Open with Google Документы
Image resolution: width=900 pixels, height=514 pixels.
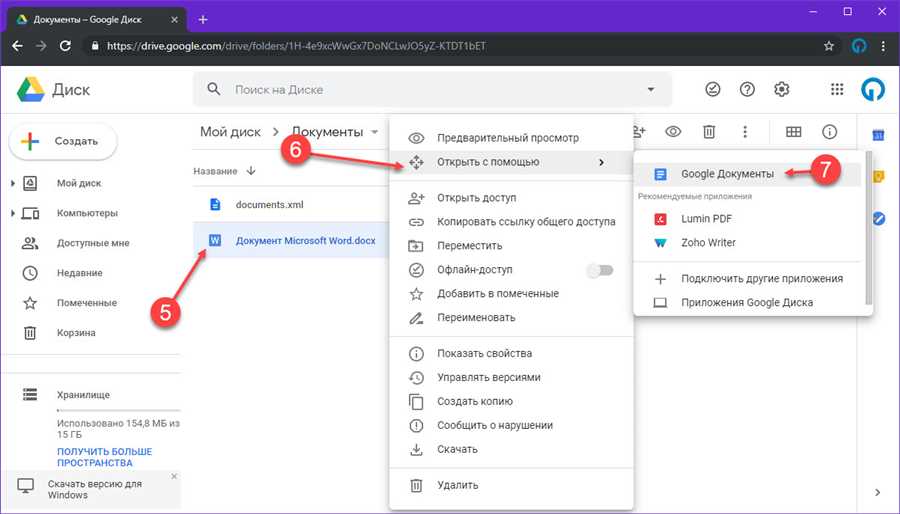tap(748, 174)
